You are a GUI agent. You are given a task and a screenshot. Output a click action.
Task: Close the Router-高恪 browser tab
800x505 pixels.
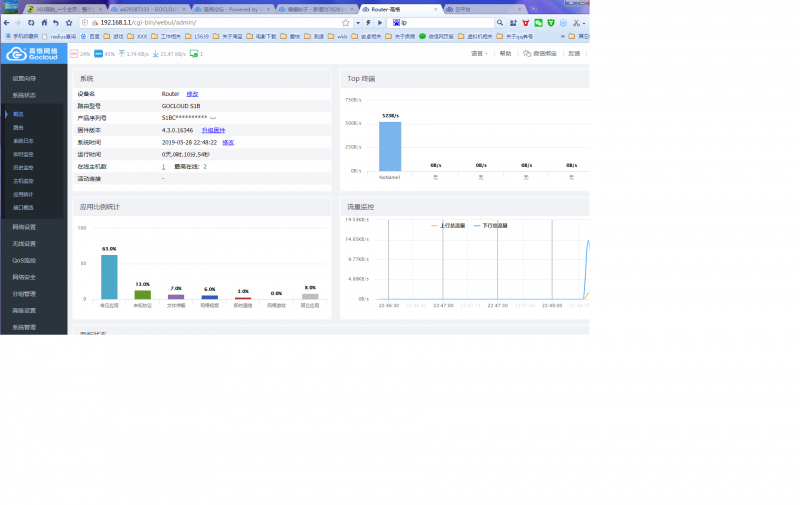(435, 9)
